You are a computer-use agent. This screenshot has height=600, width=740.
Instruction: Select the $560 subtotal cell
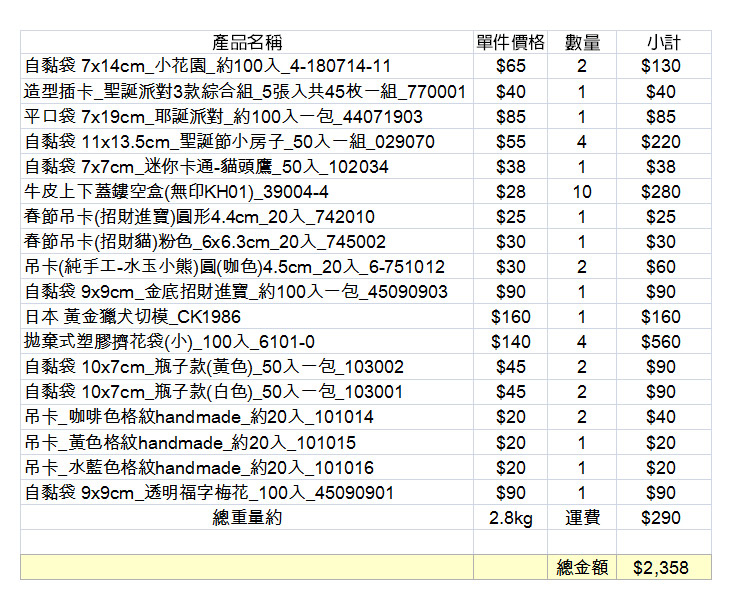pyautogui.click(x=661, y=342)
